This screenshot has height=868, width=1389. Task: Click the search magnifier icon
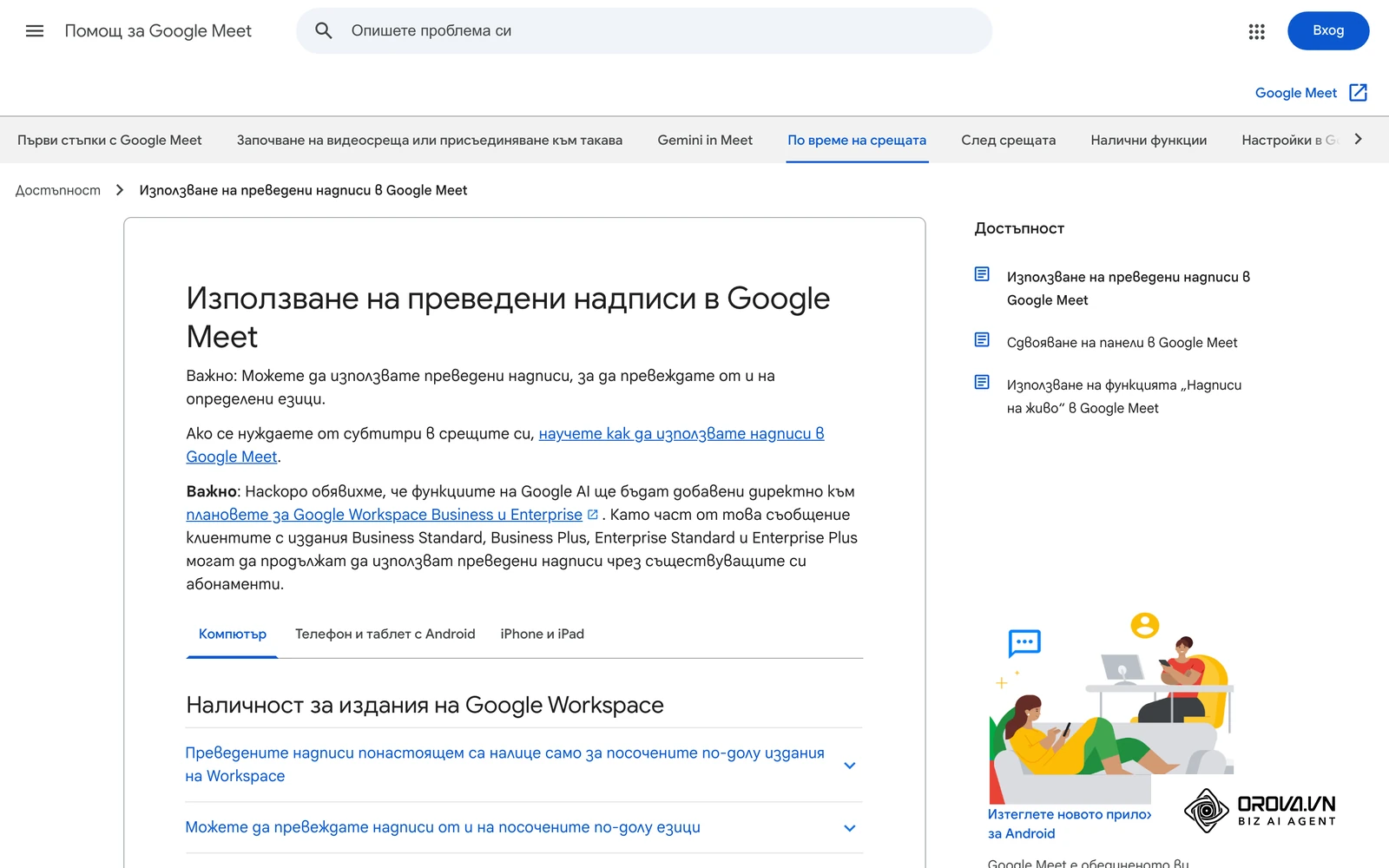click(x=324, y=31)
